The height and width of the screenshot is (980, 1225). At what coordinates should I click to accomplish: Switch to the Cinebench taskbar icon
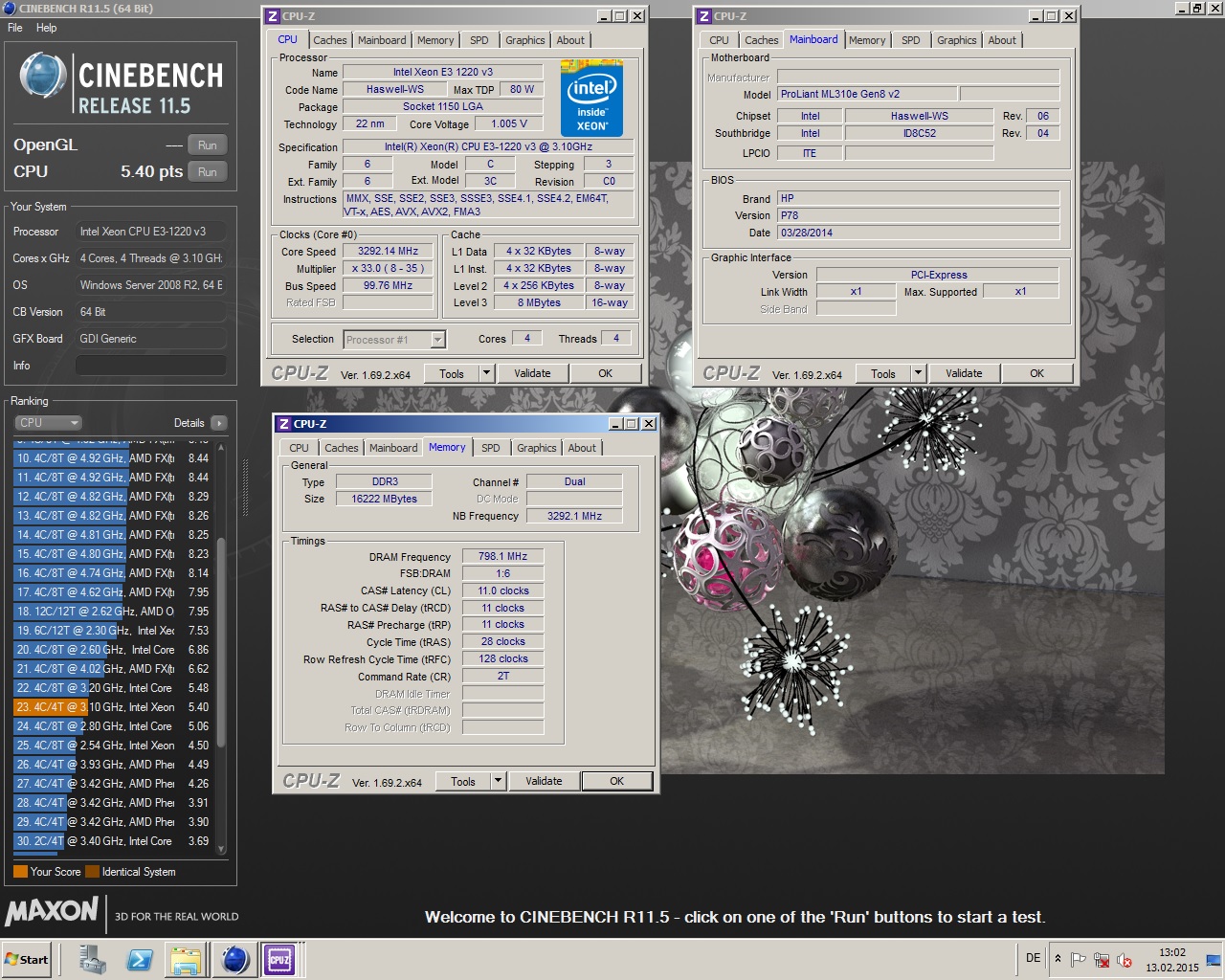pyautogui.click(x=234, y=959)
